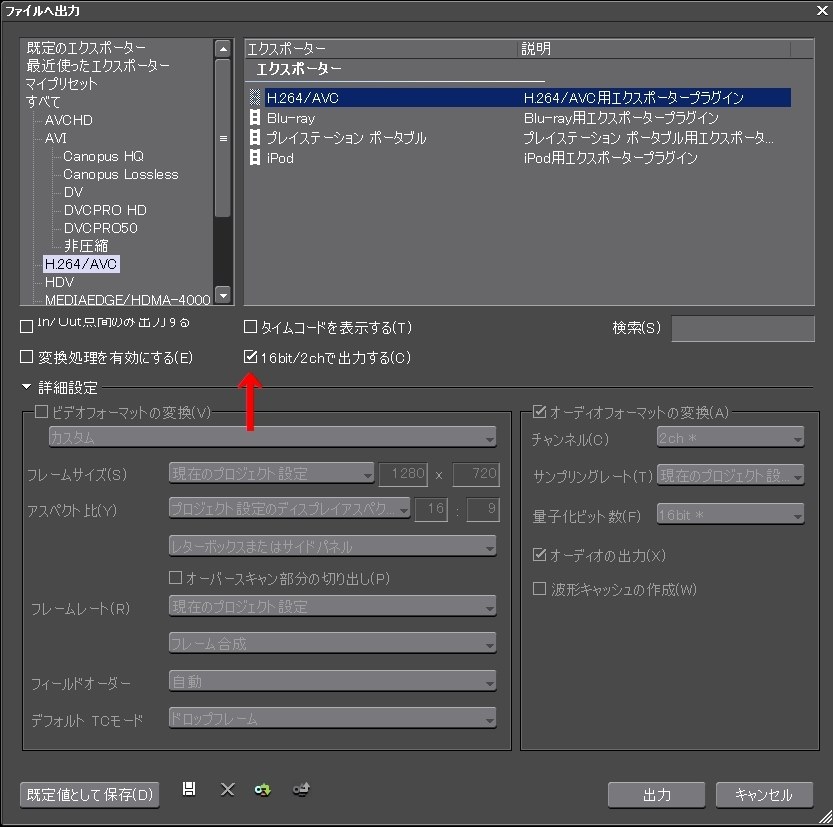Select DVCPRO HD in the tree
Viewport: 833px width, 827px height.
(x=105, y=210)
